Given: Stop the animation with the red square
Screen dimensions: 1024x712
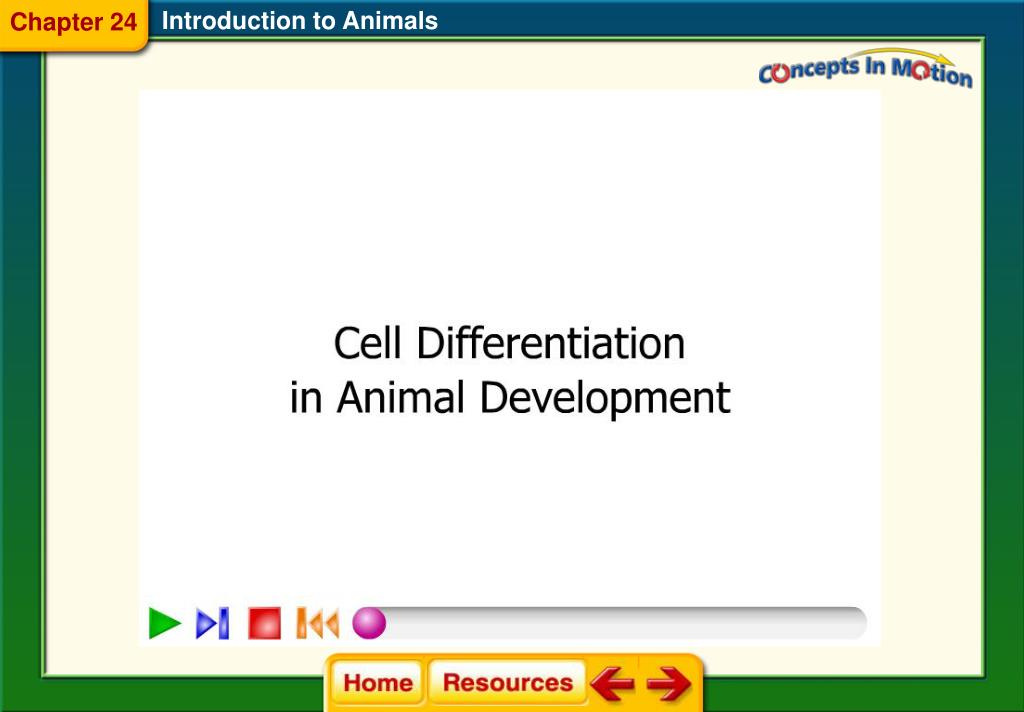Looking at the screenshot, I should (x=264, y=623).
